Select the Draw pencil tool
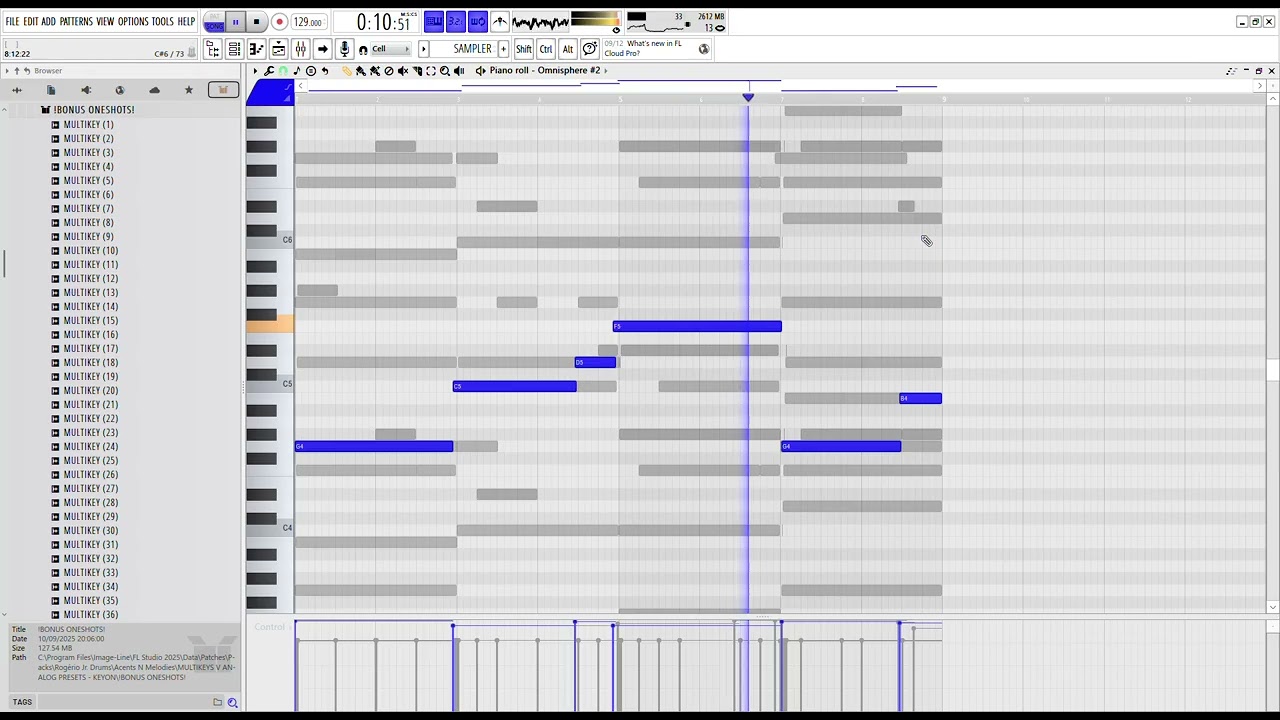This screenshot has height=720, width=1280. coord(345,71)
